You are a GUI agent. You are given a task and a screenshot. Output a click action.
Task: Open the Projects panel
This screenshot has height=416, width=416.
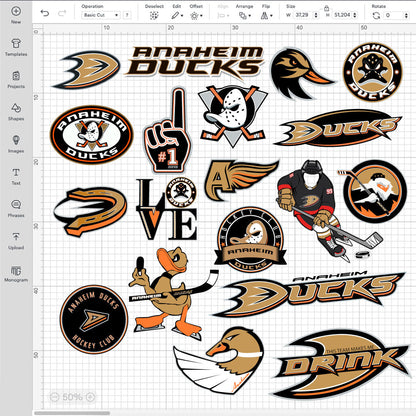pyautogui.click(x=16, y=79)
